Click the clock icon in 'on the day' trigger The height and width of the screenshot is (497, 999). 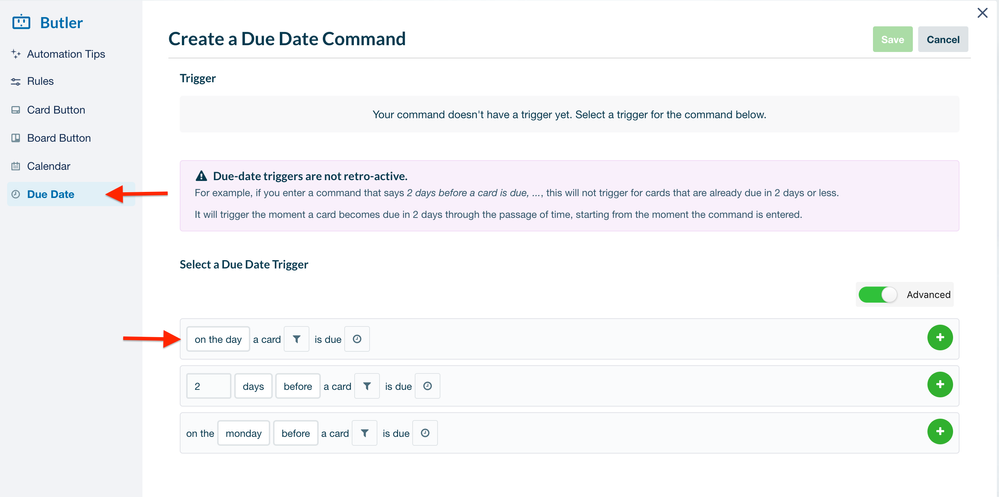coord(357,340)
